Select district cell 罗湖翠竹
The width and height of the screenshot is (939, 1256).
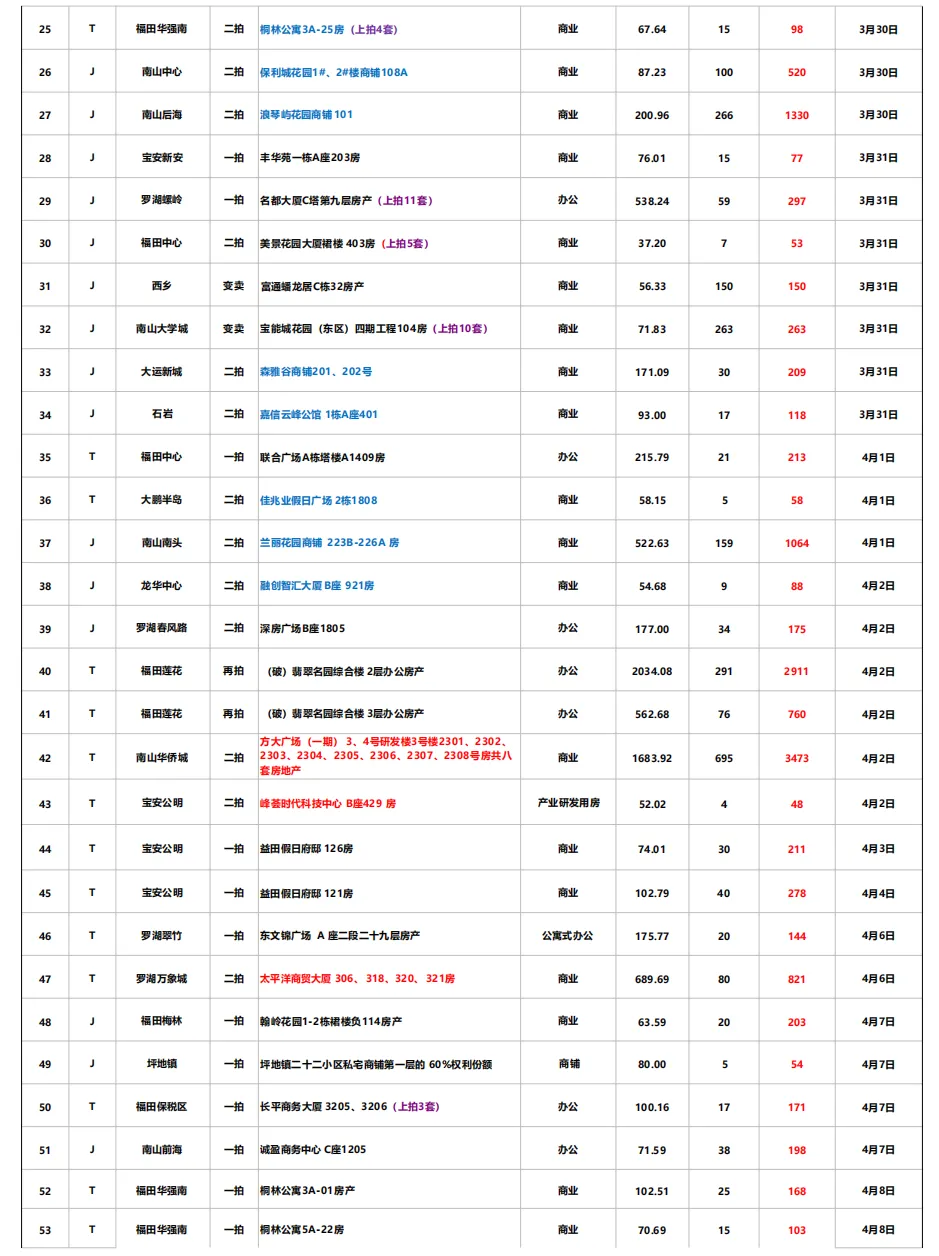click(x=162, y=936)
